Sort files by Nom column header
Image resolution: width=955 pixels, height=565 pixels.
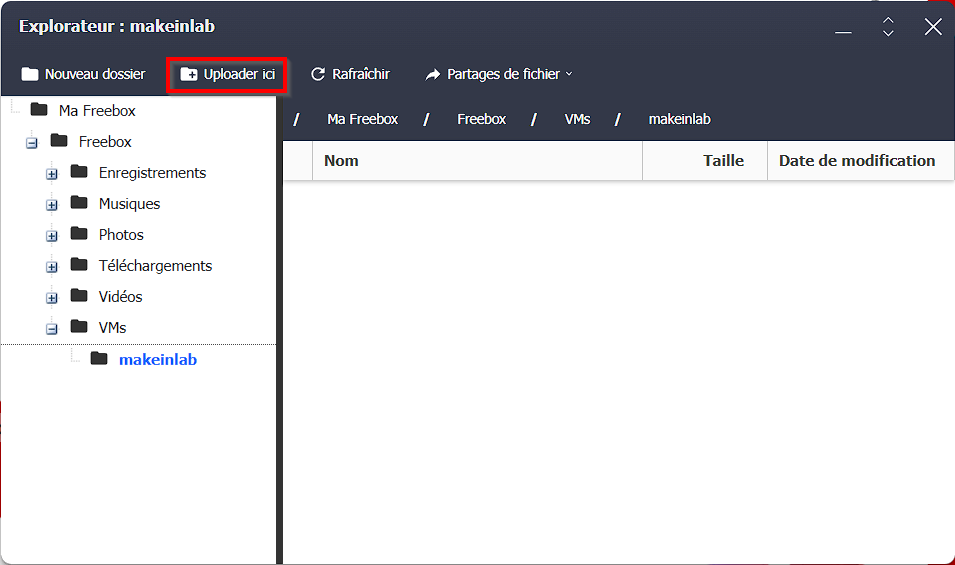pyautogui.click(x=341, y=161)
